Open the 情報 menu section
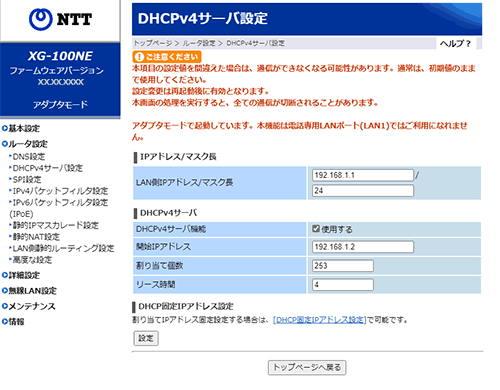Screen dimensions: 500x390 pyautogui.click(x=13, y=322)
